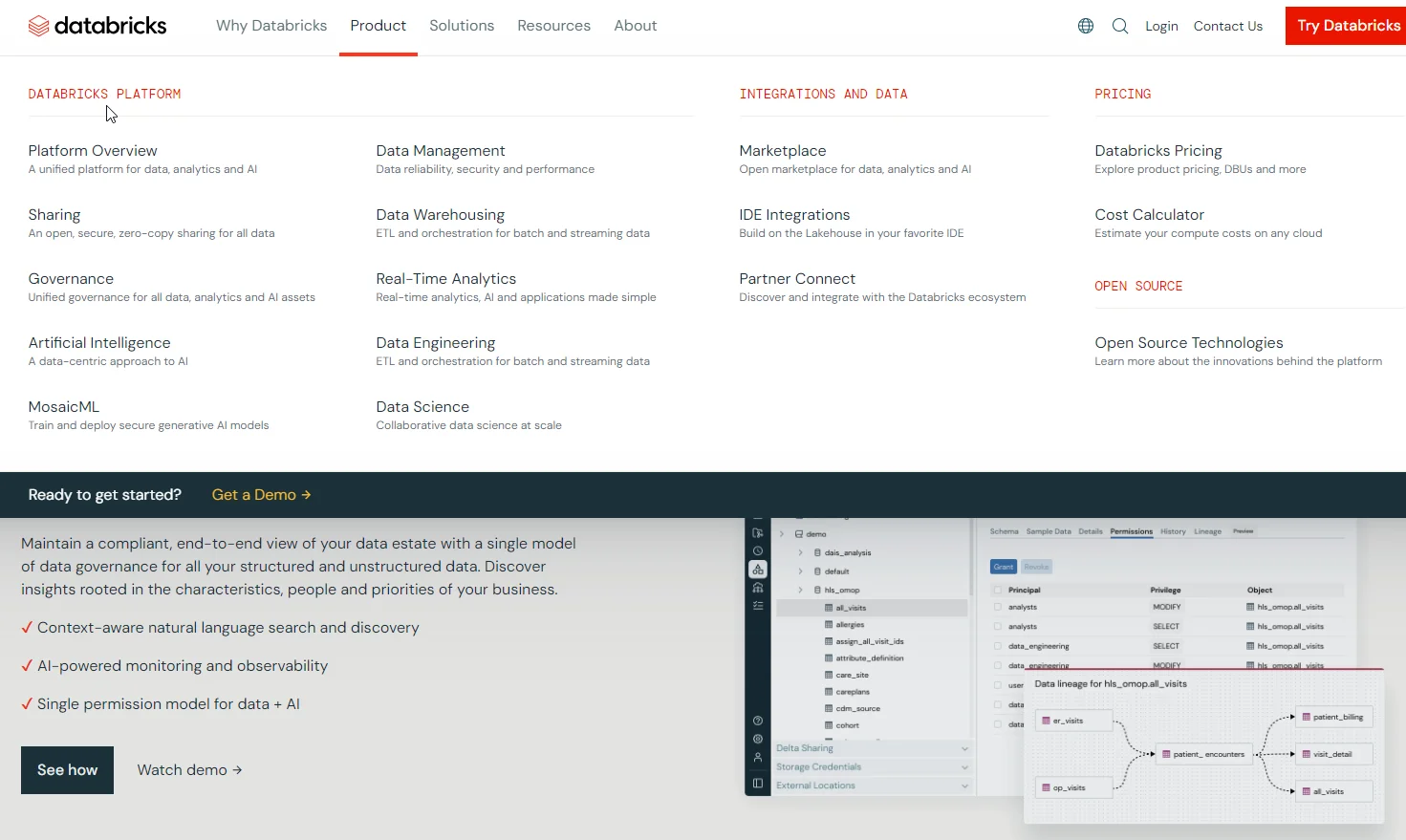Open Data Management entry

441,151
